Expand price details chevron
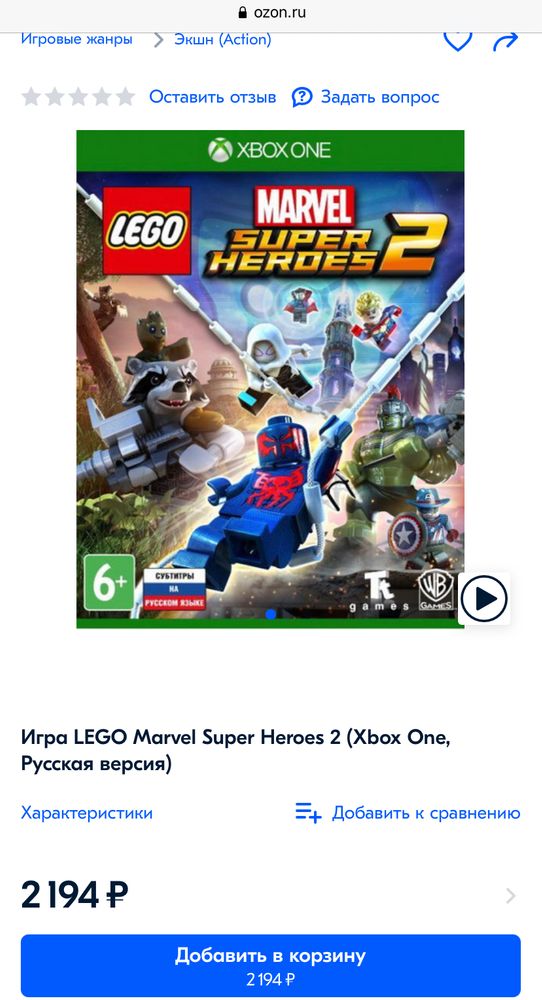Screen dimensions: 542x1000 click(510, 896)
